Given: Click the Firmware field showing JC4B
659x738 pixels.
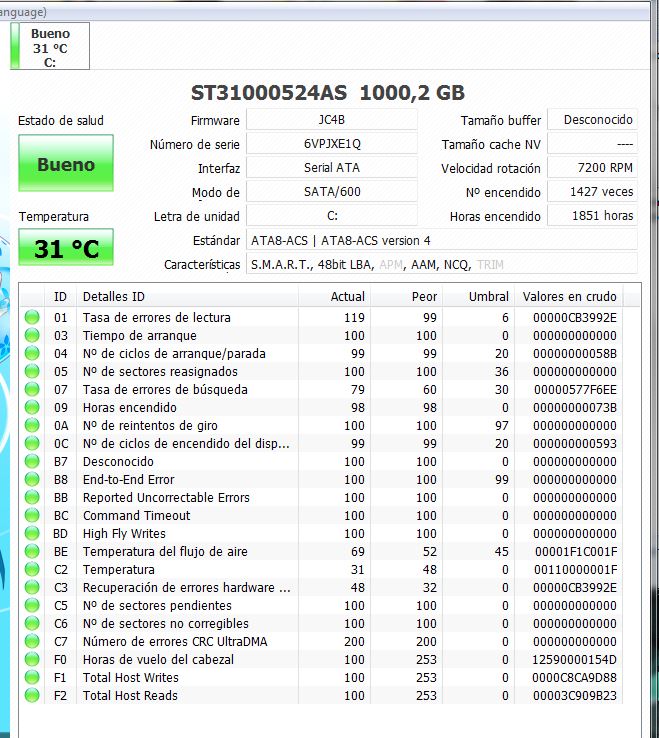Looking at the screenshot, I should click(332, 120).
